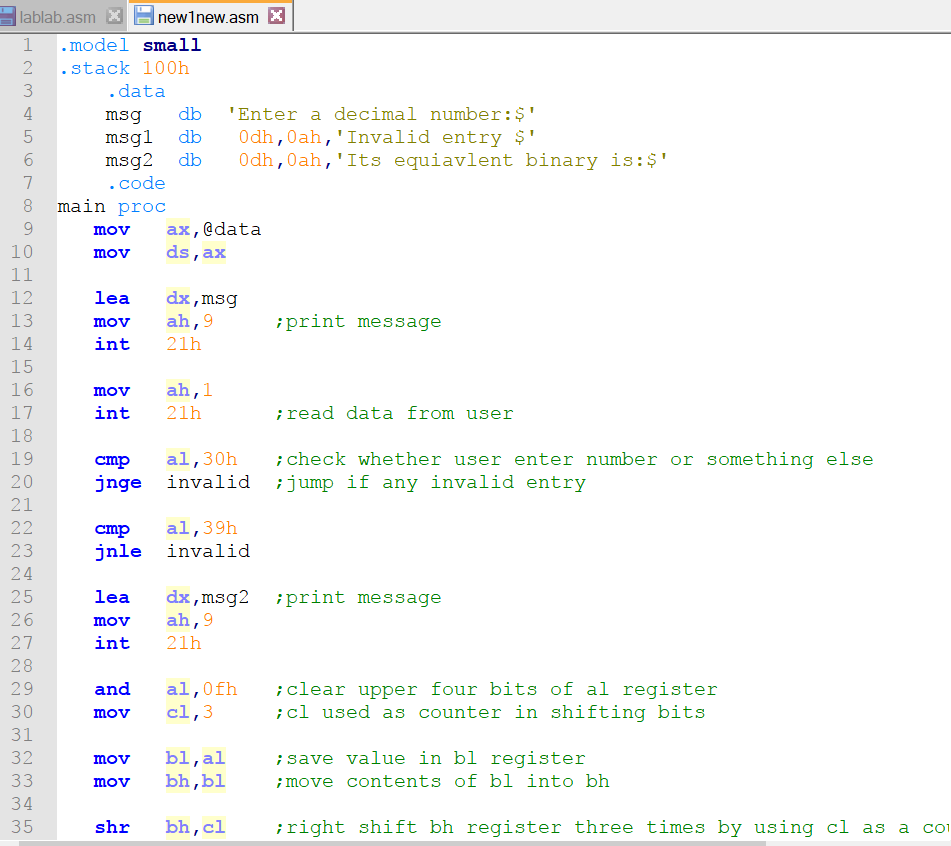Click the 0Fh operand on line 29
This screenshot has height=846, width=951.
(220, 689)
